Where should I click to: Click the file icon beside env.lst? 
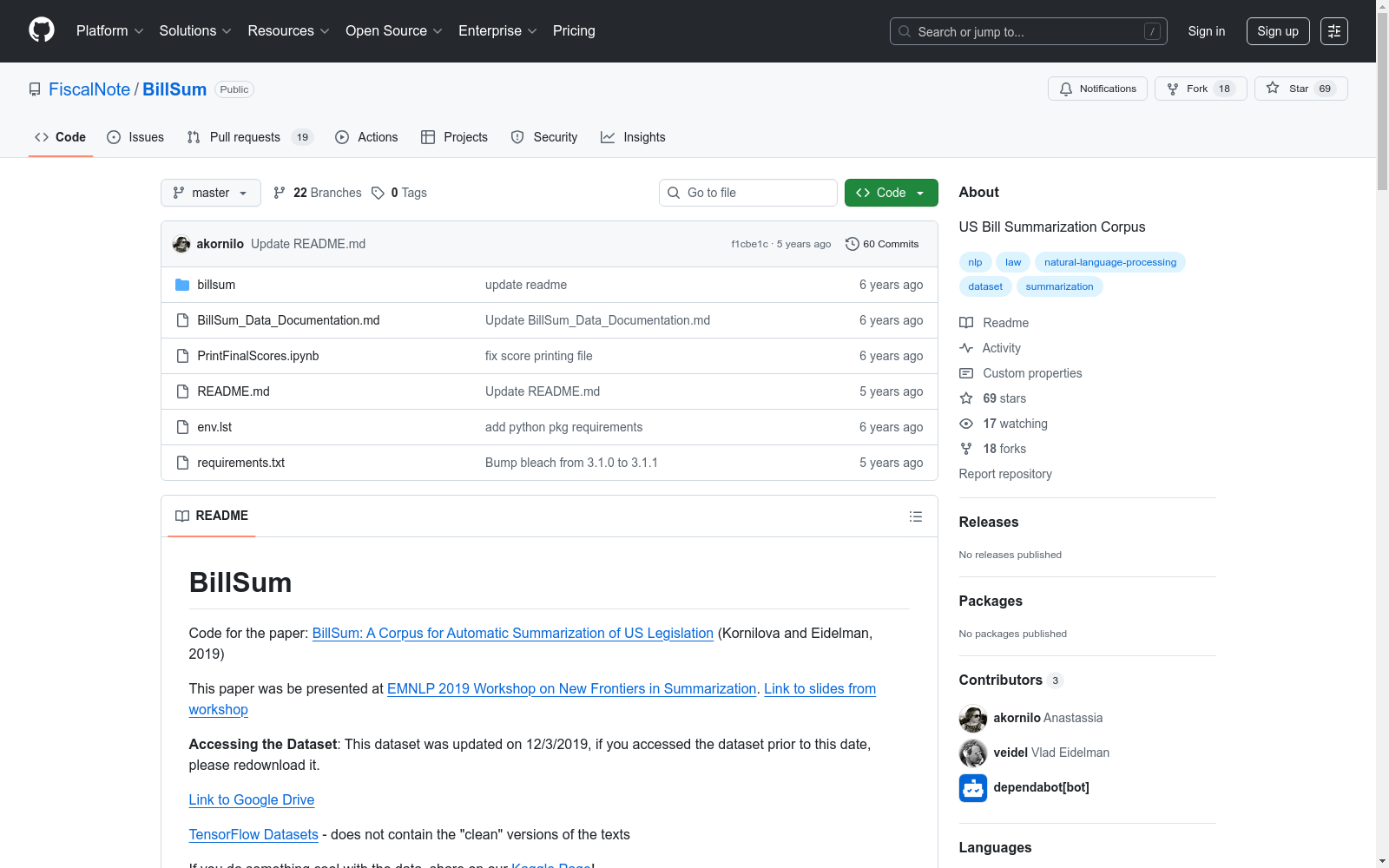point(182,427)
